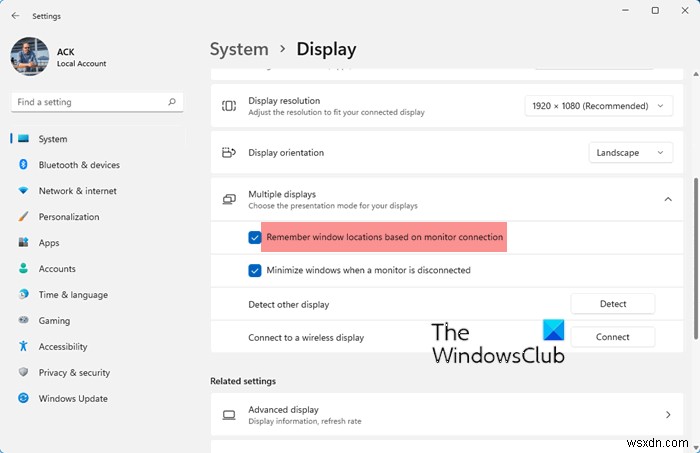700x453 pixels.
Task: Click Connect to a wireless display label
Action: click(x=306, y=337)
